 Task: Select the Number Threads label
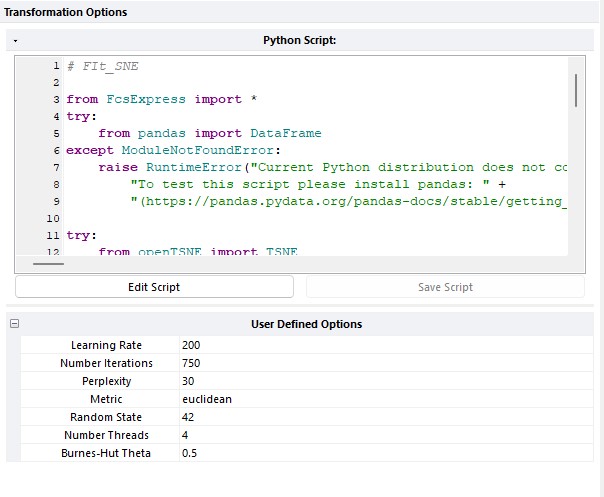pyautogui.click(x=106, y=435)
